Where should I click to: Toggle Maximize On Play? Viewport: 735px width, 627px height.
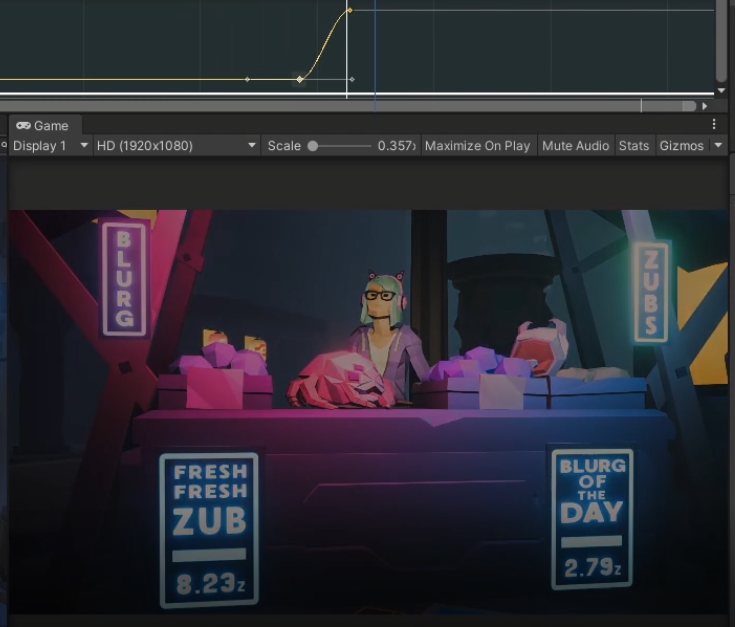point(477,146)
